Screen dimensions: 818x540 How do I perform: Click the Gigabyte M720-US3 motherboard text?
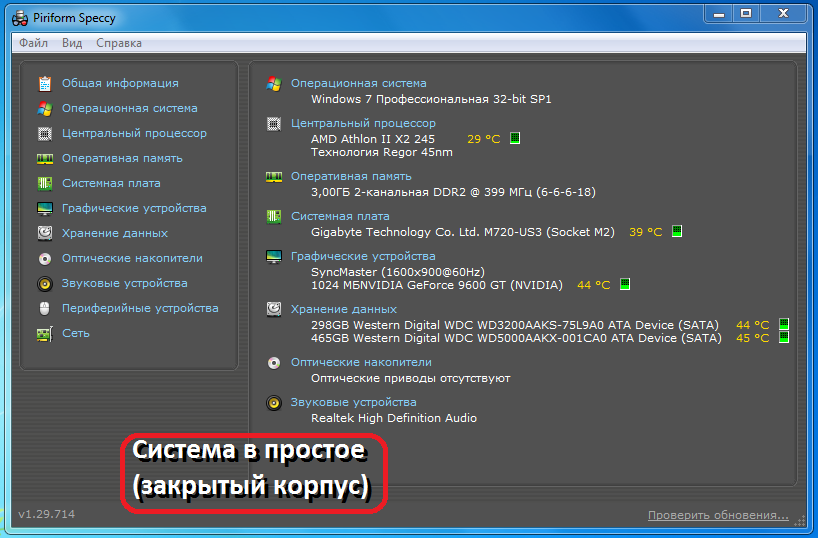(x=463, y=232)
